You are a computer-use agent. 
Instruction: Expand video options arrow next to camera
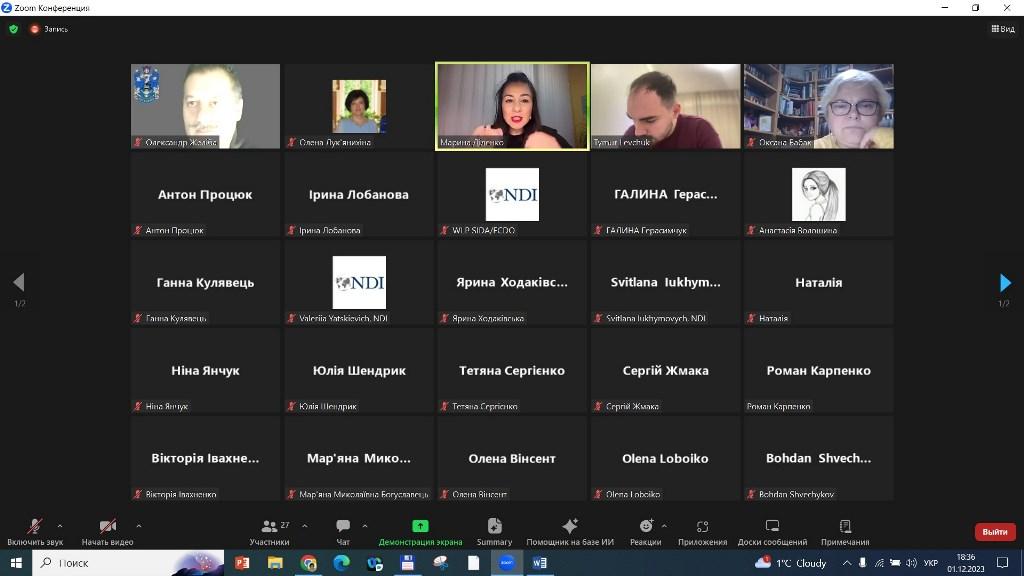point(138,526)
